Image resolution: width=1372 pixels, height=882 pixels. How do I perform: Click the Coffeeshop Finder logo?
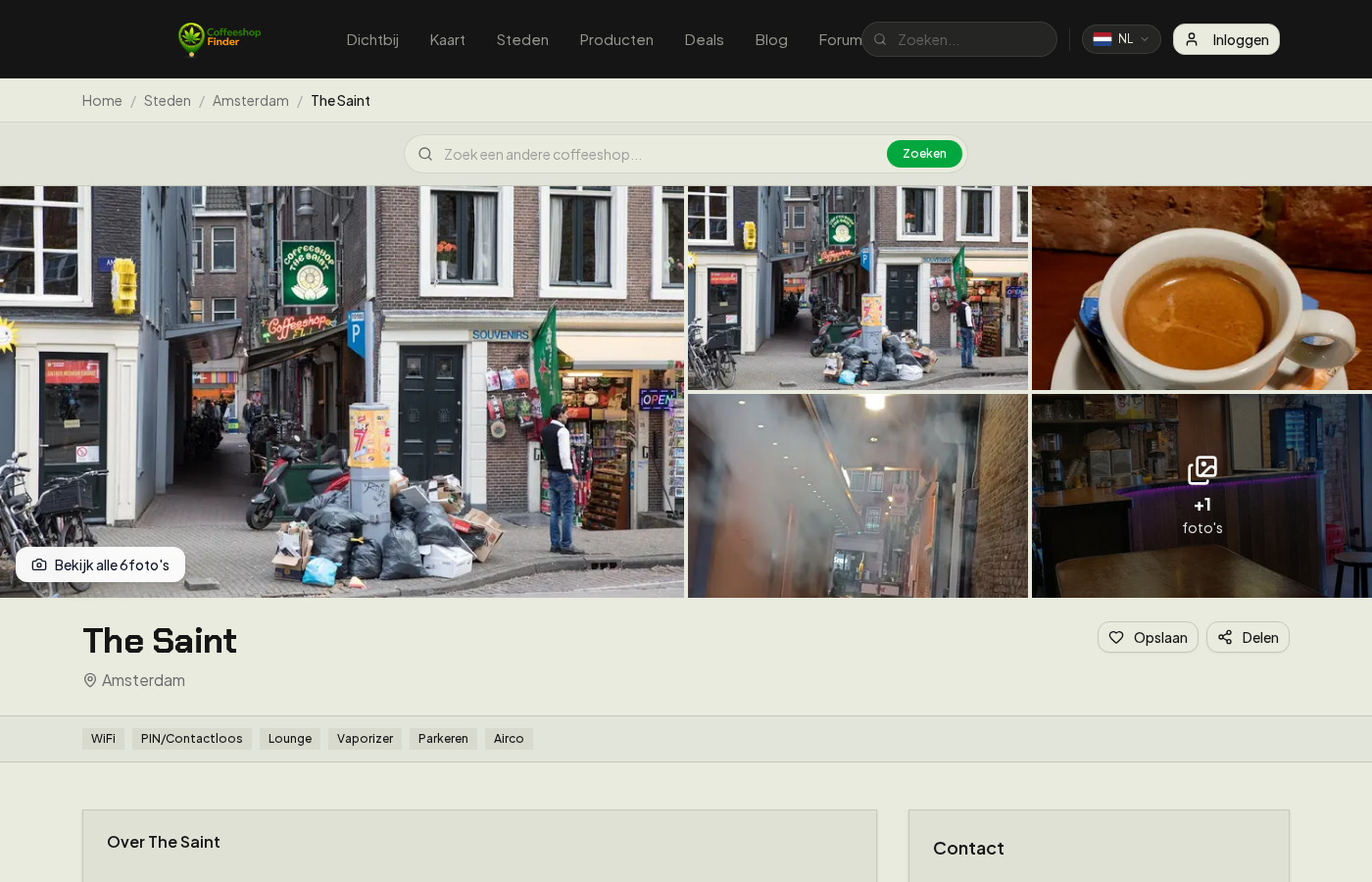[x=220, y=39]
